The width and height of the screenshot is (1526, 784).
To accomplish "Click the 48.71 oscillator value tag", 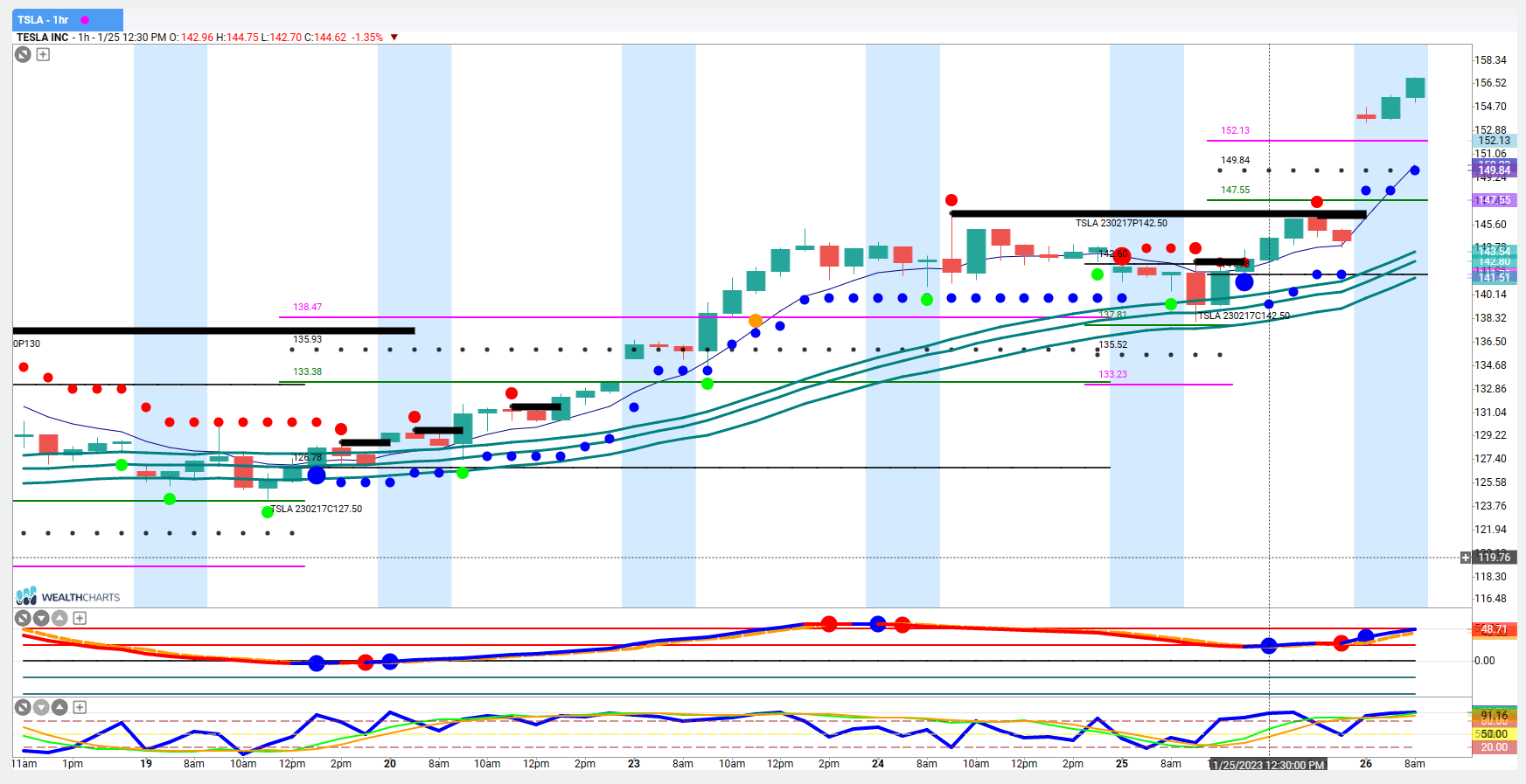I will click(x=1495, y=629).
